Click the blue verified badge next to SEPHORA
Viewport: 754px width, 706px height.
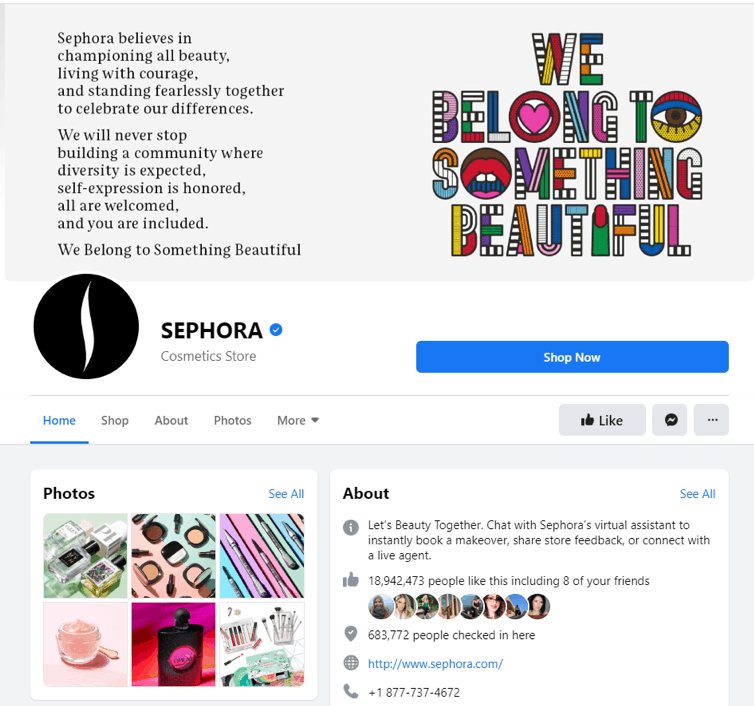pos(276,330)
